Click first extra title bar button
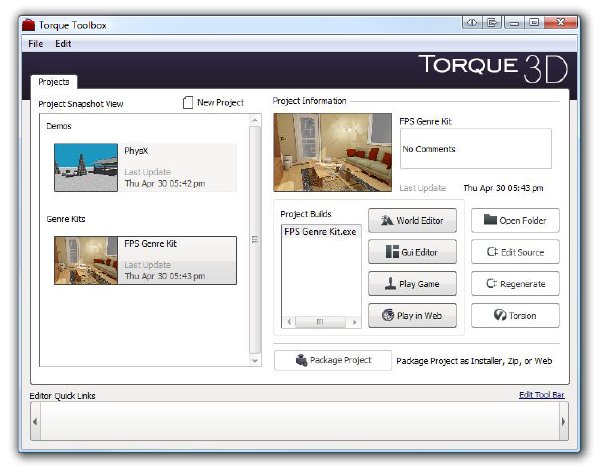 472,23
